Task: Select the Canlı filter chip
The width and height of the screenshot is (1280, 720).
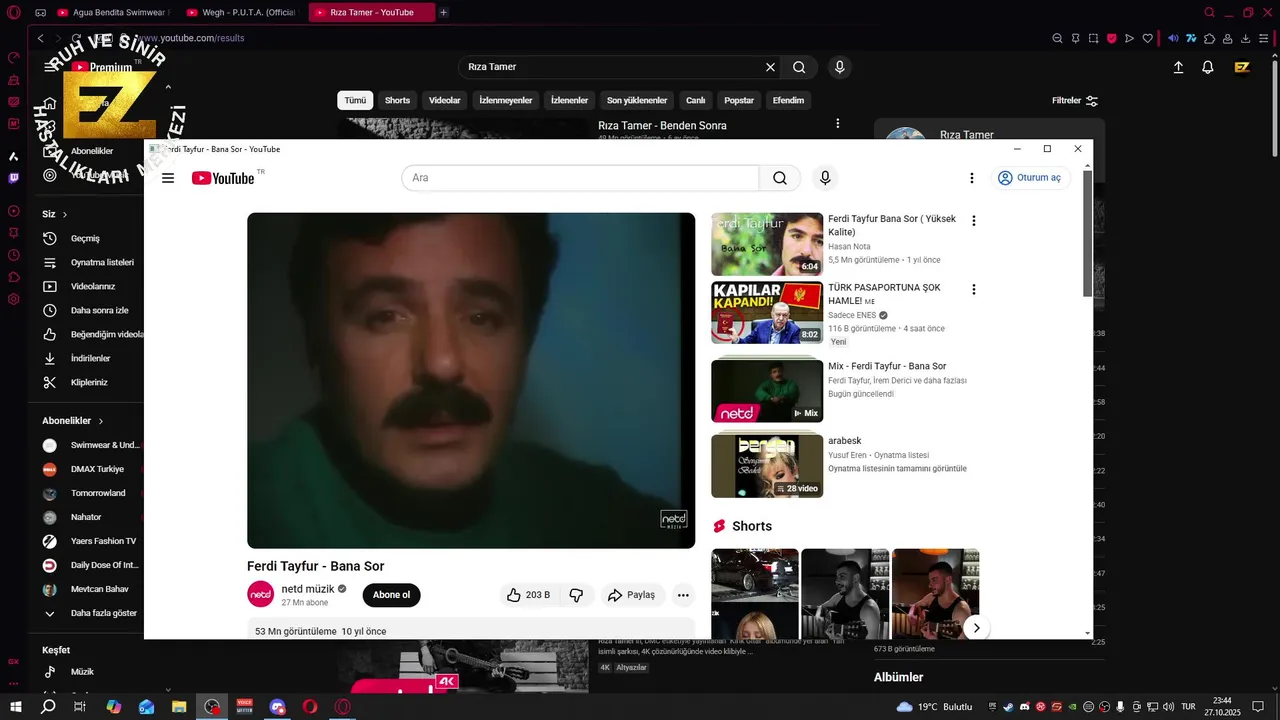Action: pos(695,100)
